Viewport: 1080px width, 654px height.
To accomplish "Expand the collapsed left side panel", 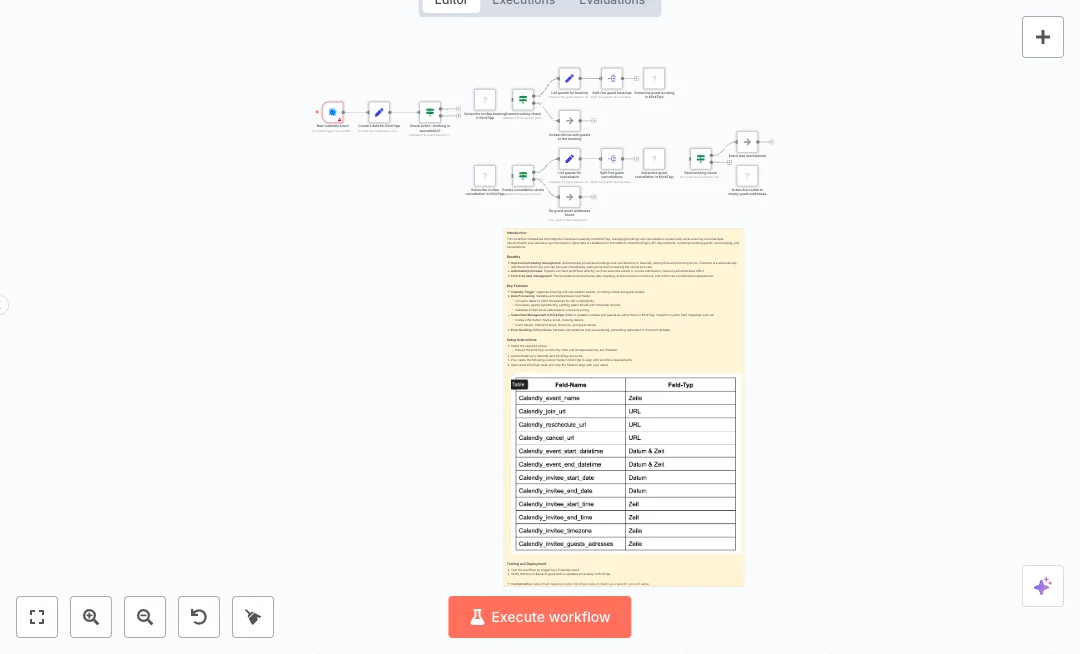I will (4, 305).
